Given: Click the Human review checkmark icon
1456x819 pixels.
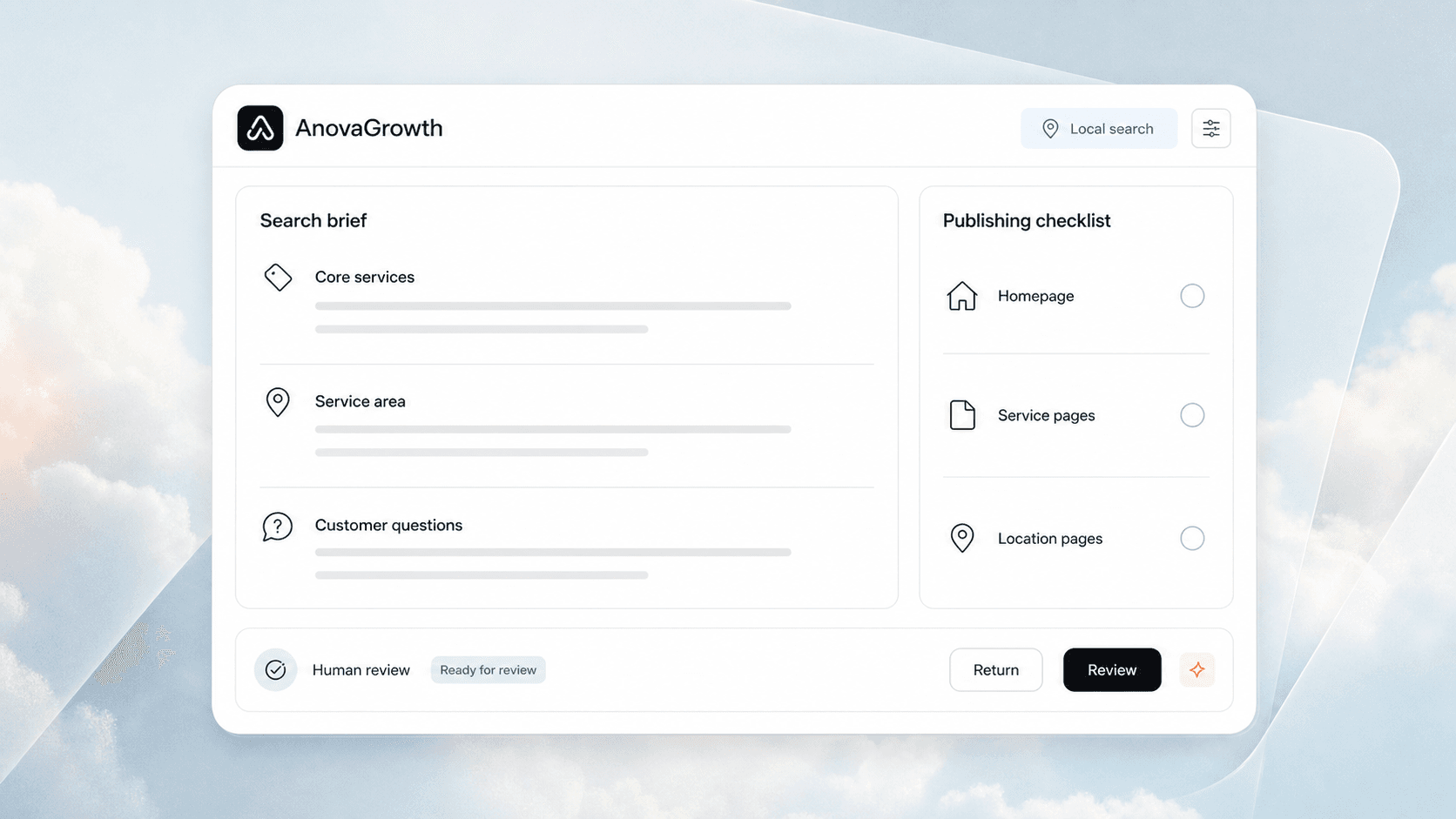Looking at the screenshot, I should coord(275,670).
